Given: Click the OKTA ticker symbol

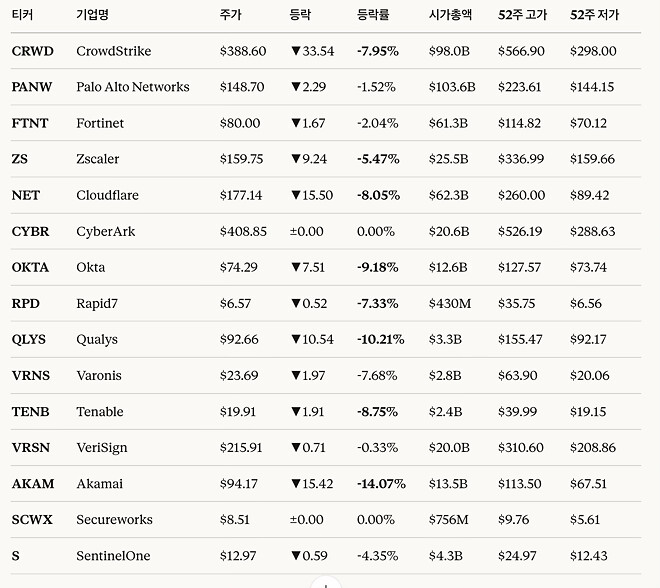Looking at the screenshot, I should point(30,267).
